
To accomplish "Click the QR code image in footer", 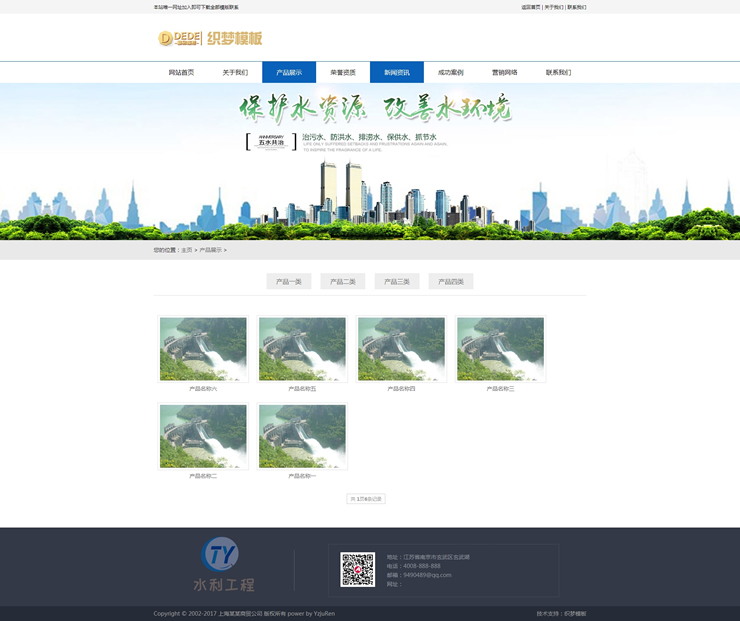I will coord(357,569).
